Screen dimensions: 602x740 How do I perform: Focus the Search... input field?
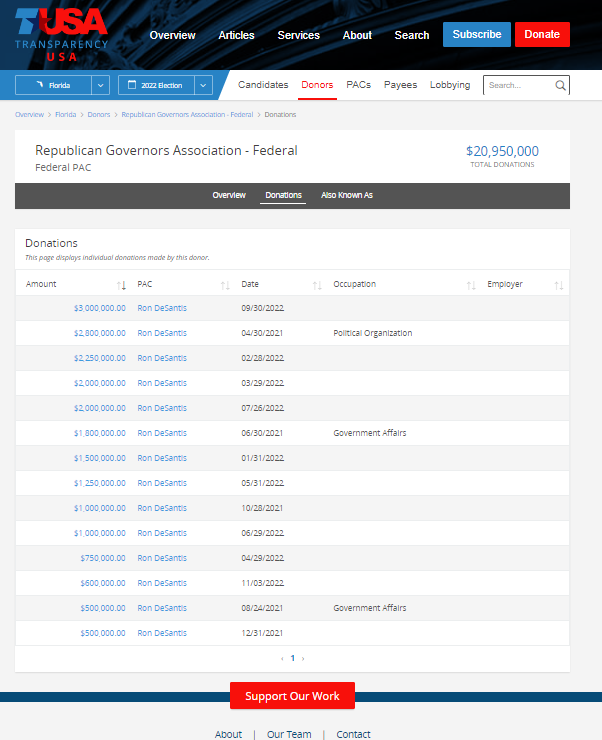tap(519, 85)
